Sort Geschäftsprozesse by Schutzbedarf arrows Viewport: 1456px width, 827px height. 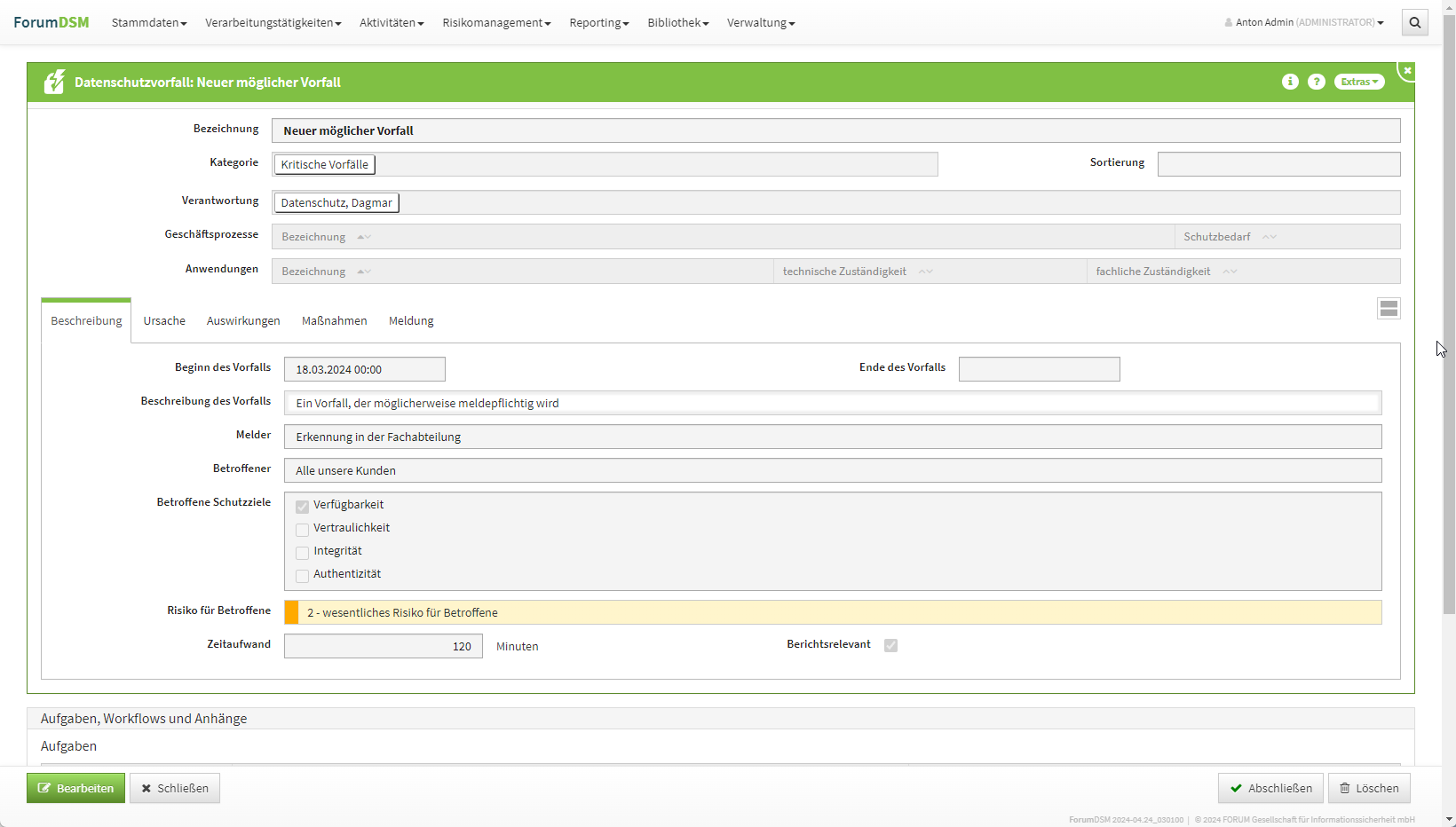pos(1270,237)
